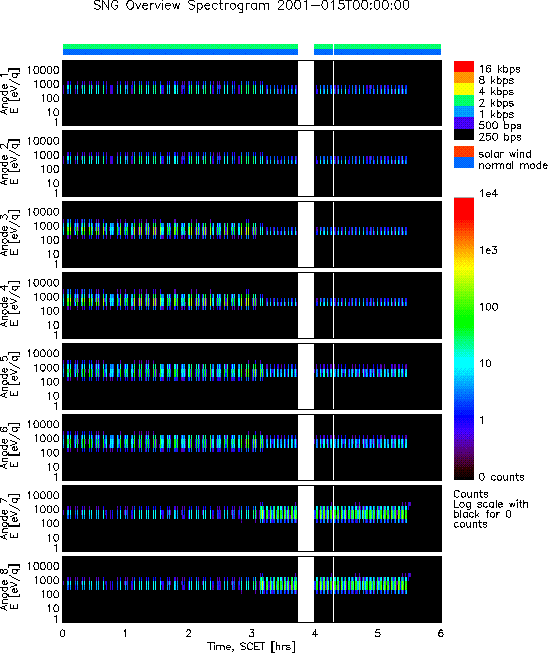The width and height of the screenshot is (548, 653).
Task: Click the Anode 2 spectrogram panel
Action: pos(252,163)
